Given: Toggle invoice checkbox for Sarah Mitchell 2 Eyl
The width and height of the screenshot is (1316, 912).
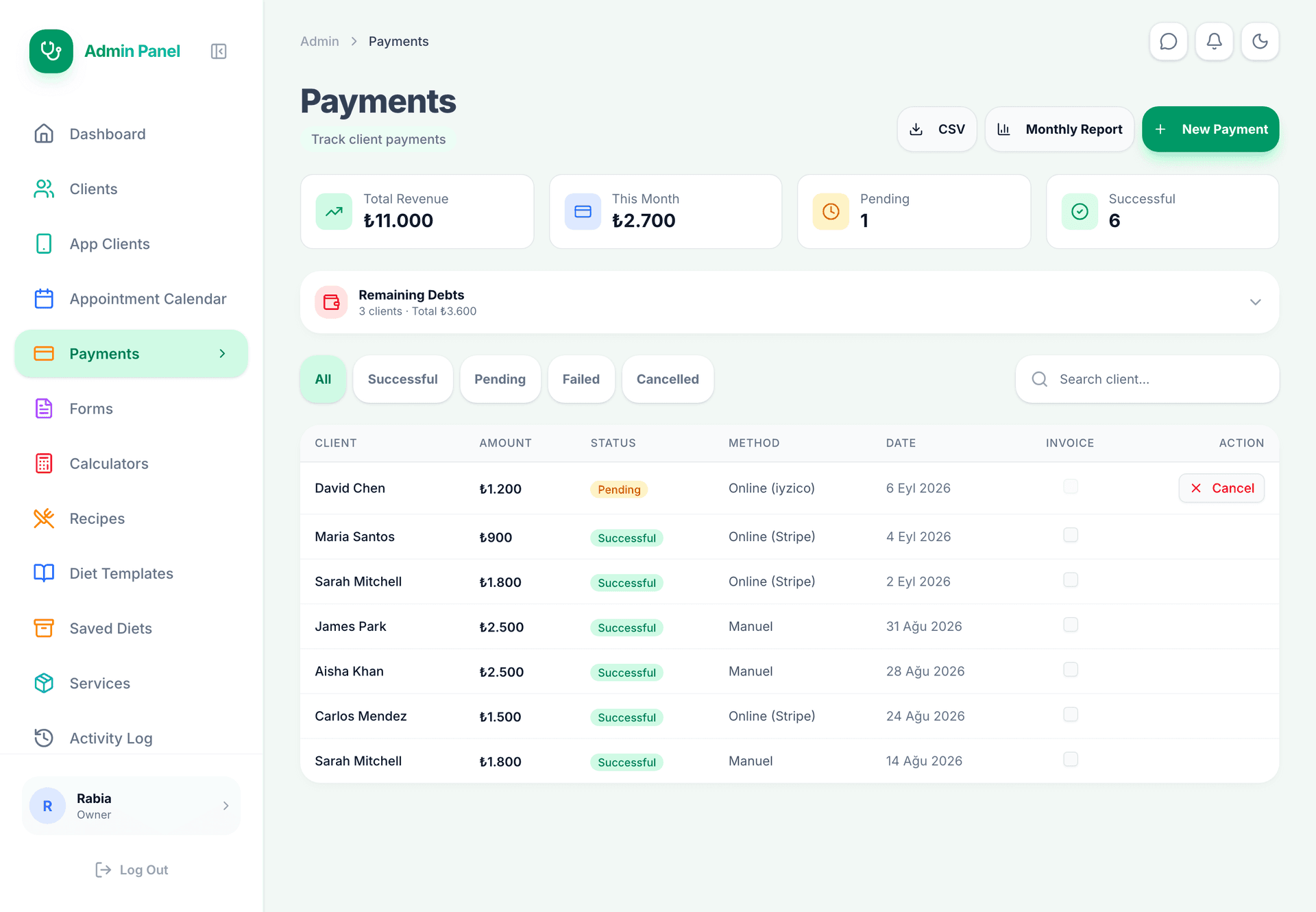Looking at the screenshot, I should tap(1070, 580).
